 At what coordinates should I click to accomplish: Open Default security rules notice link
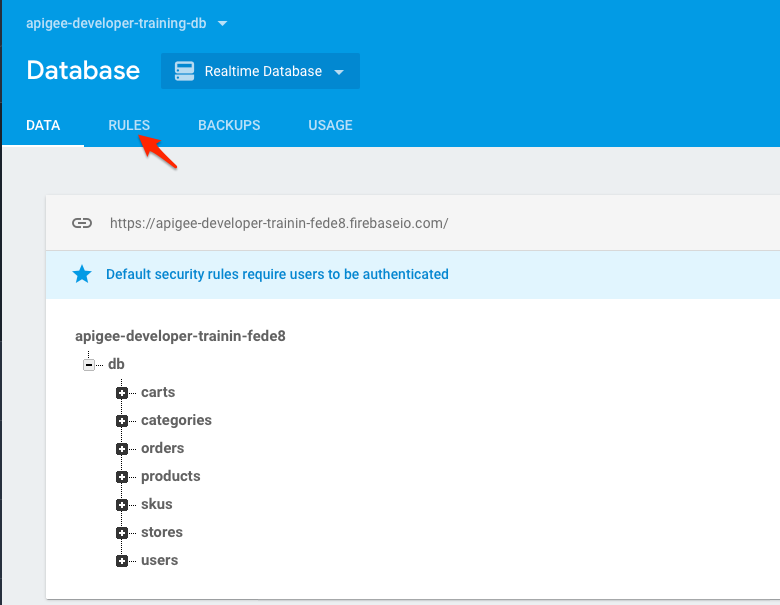tap(277, 274)
